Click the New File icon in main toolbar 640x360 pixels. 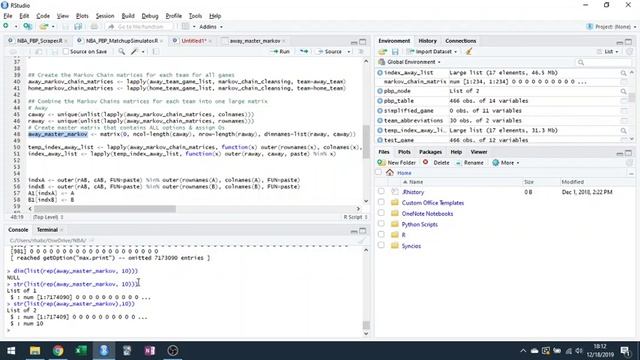point(6,27)
